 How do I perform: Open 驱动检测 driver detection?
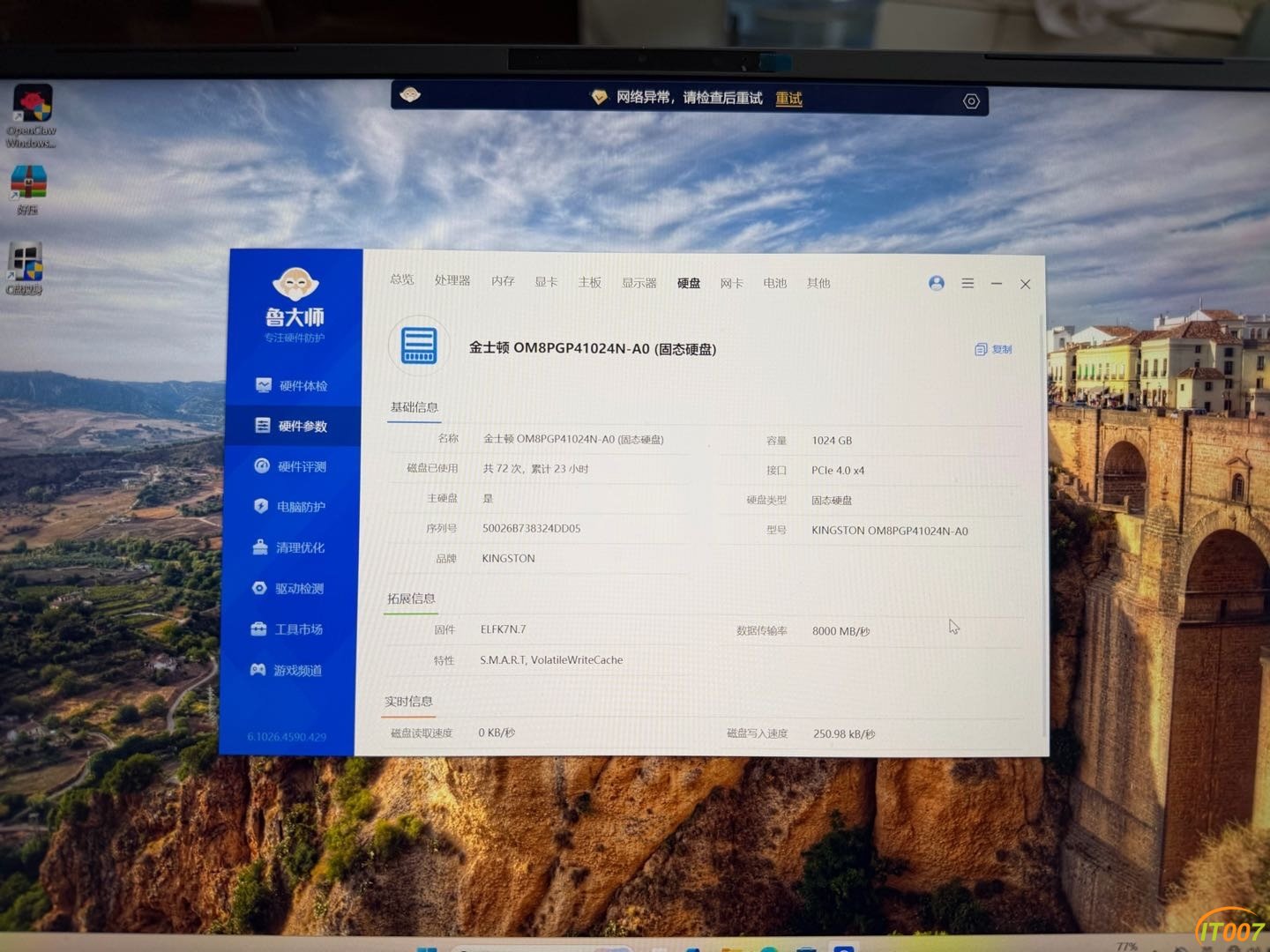pyautogui.click(x=288, y=588)
